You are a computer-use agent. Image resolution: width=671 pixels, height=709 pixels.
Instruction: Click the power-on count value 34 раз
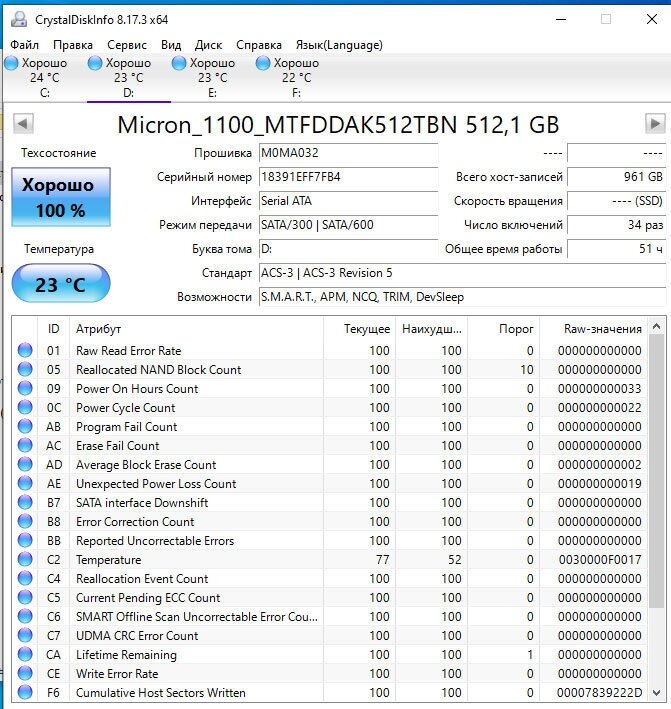click(616, 225)
